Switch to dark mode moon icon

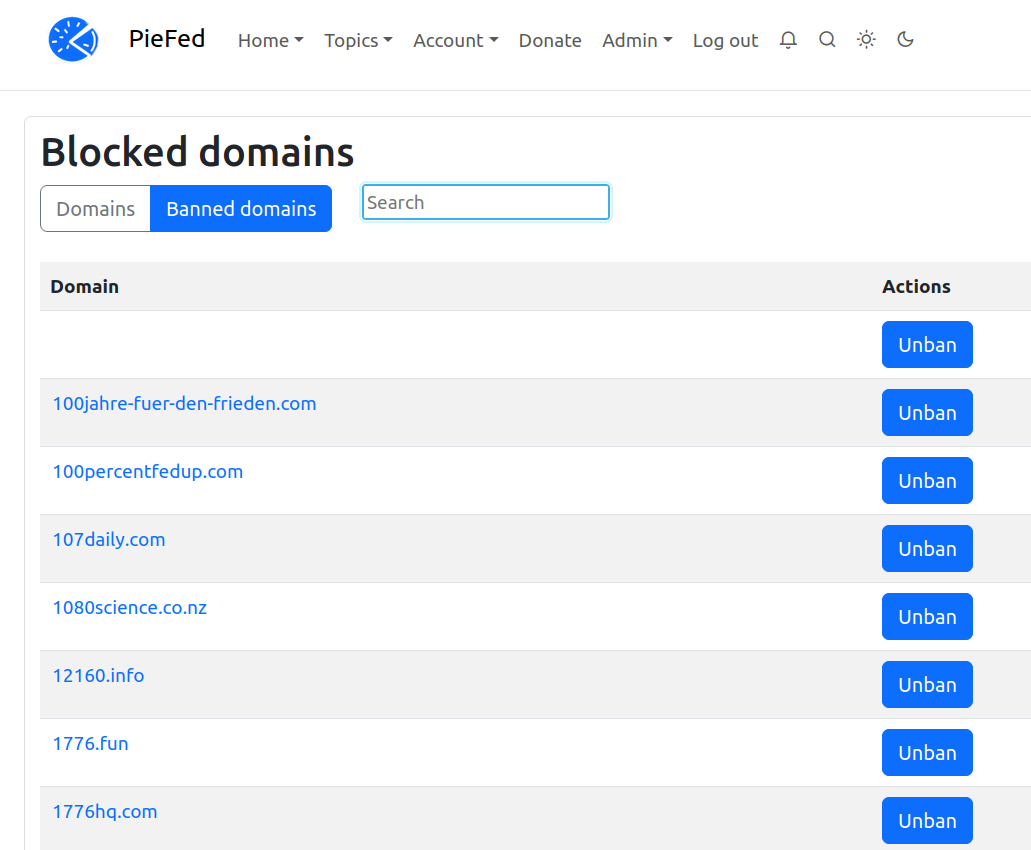(x=905, y=40)
